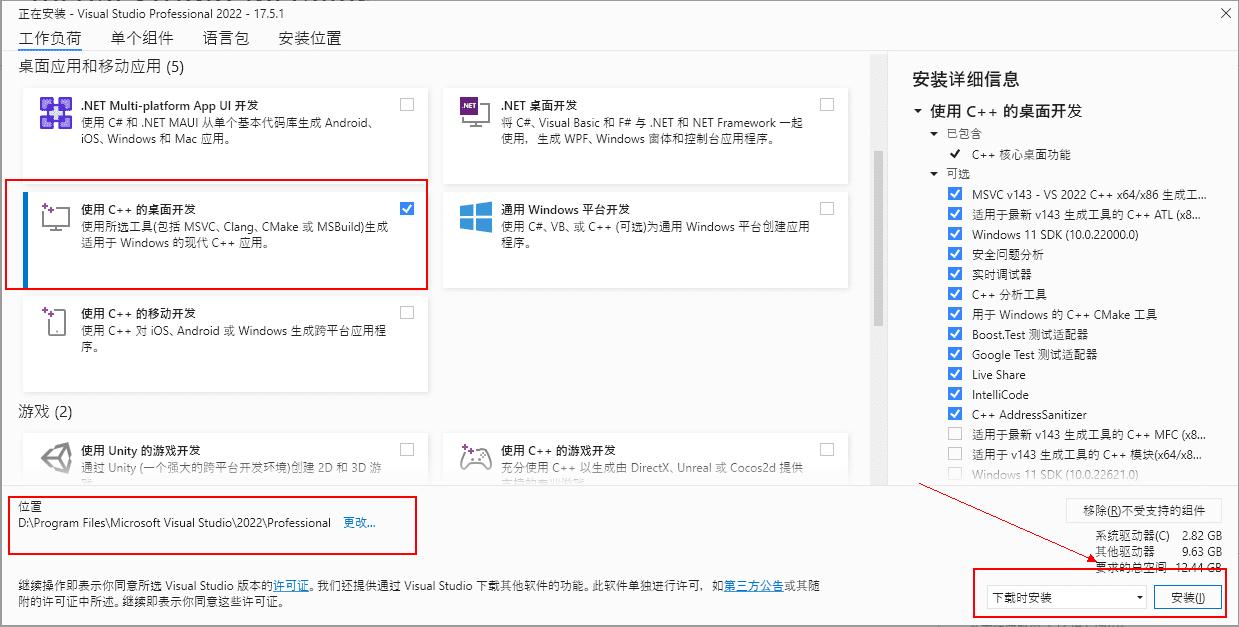Collapse the 已包含 section

point(934,133)
